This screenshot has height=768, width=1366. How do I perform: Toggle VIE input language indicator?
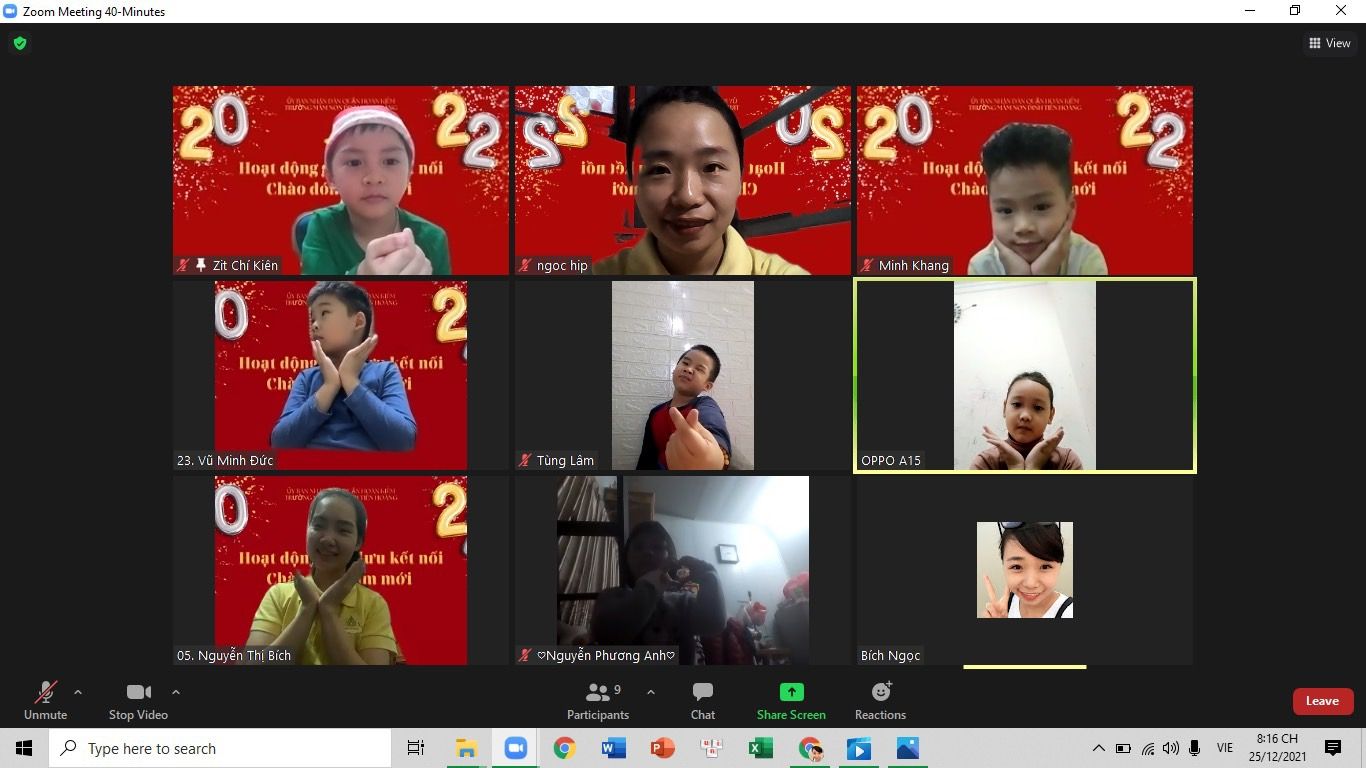(x=1225, y=748)
